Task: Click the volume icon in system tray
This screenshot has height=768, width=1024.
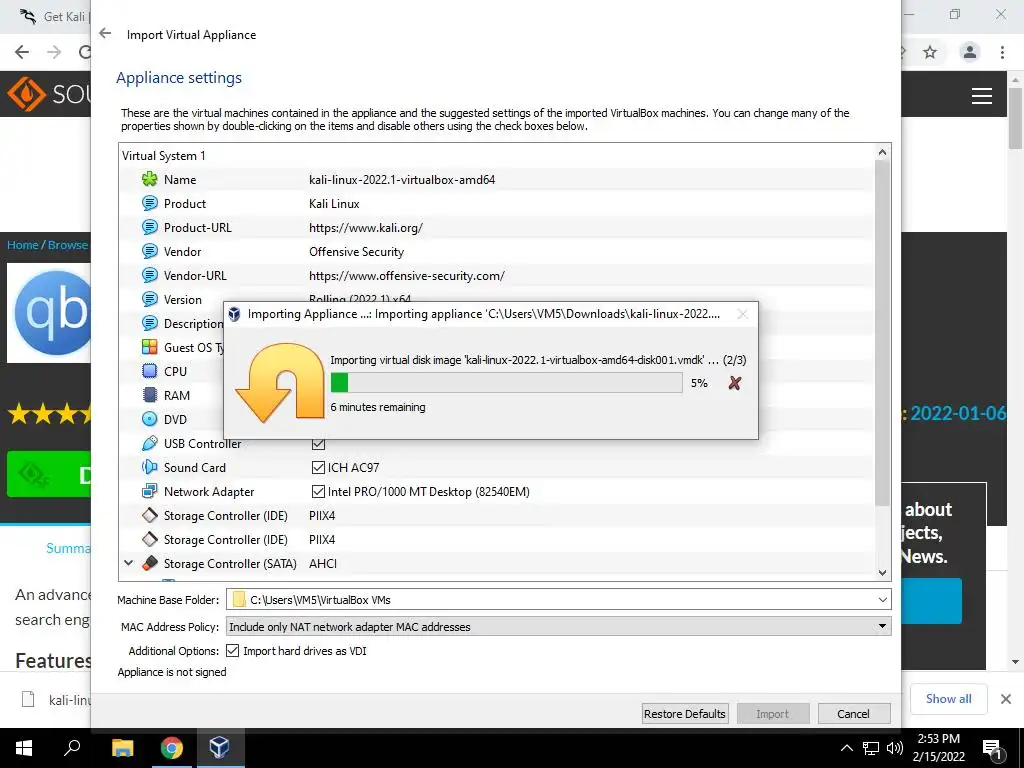Action: [x=895, y=748]
